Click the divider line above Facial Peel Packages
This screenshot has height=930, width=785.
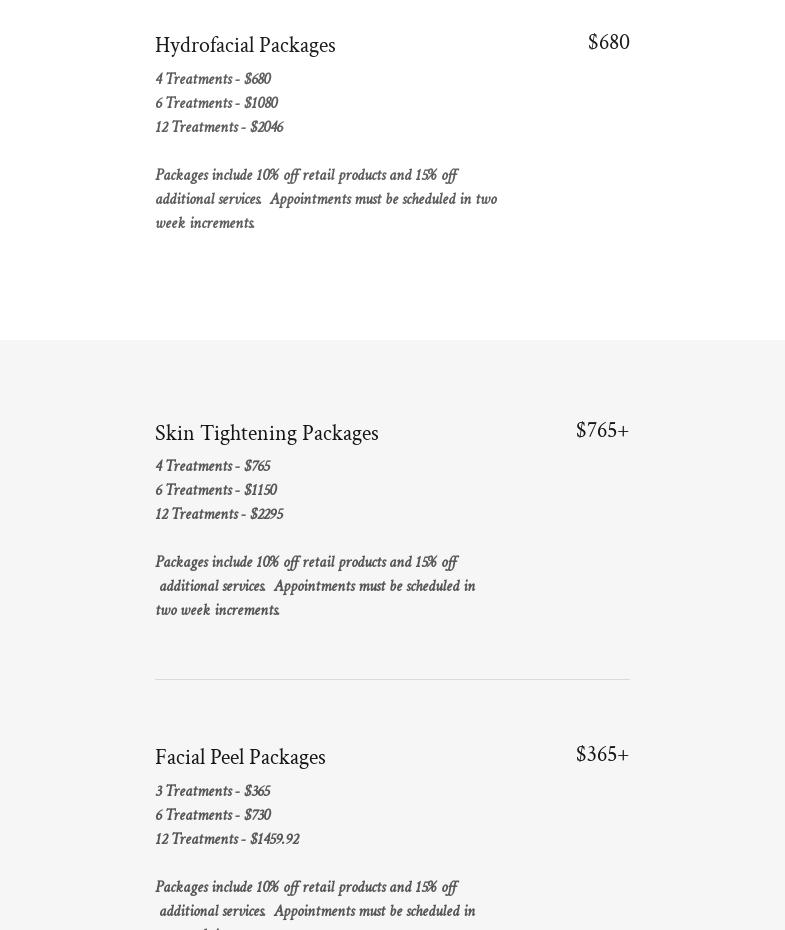pyautogui.click(x=392, y=680)
